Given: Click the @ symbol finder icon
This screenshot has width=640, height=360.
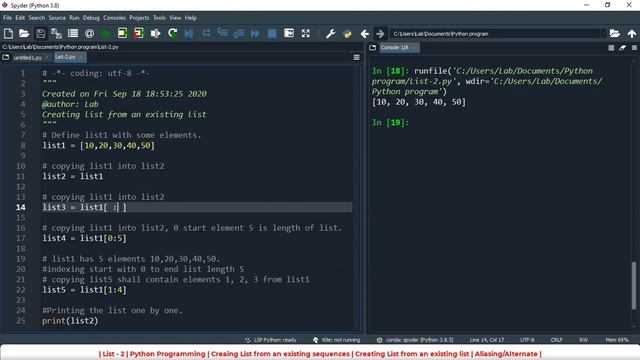Looking at the screenshot, I should coord(89,33).
